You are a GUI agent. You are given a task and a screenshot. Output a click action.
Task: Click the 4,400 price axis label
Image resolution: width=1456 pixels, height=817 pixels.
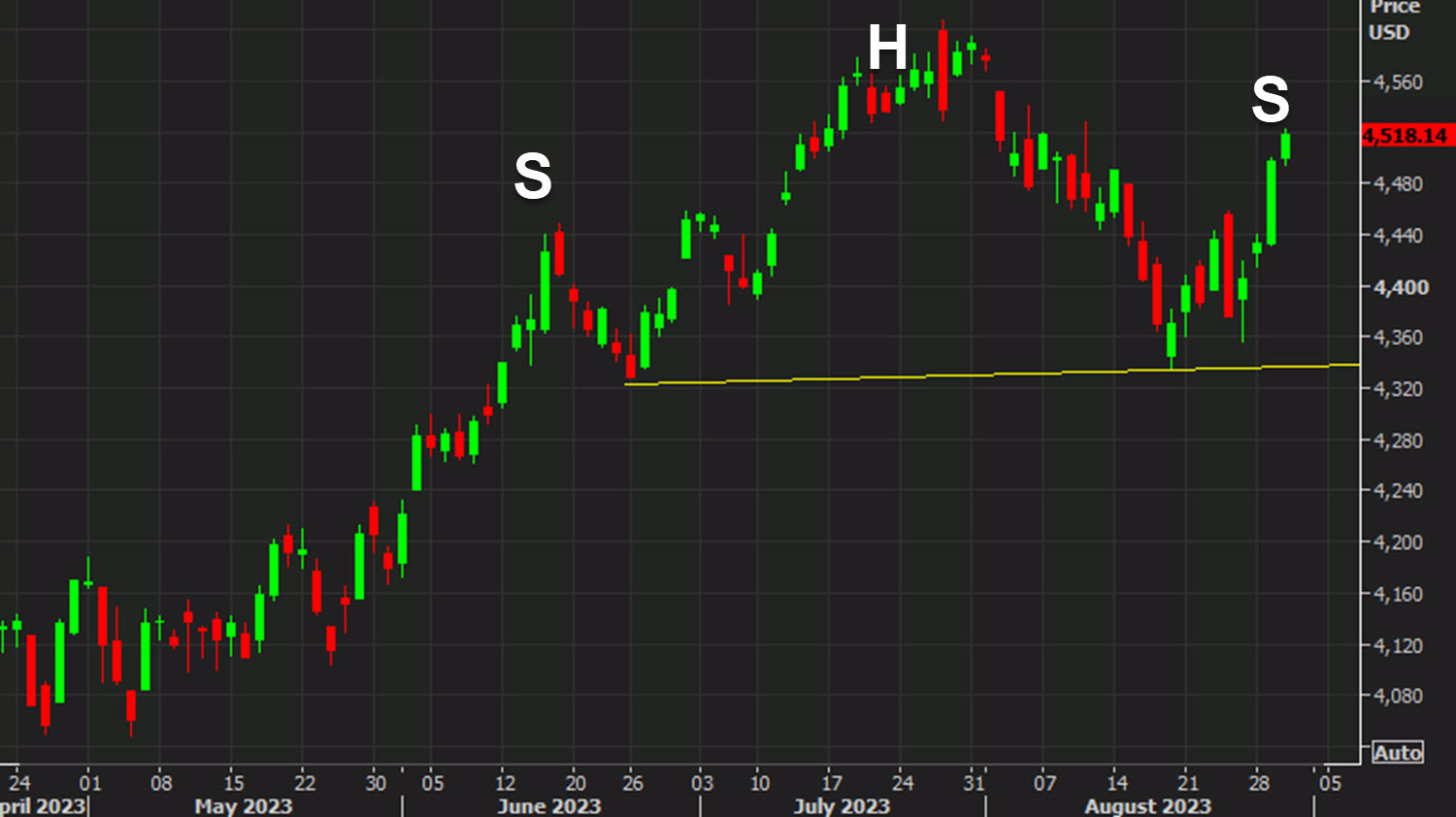[1401, 287]
